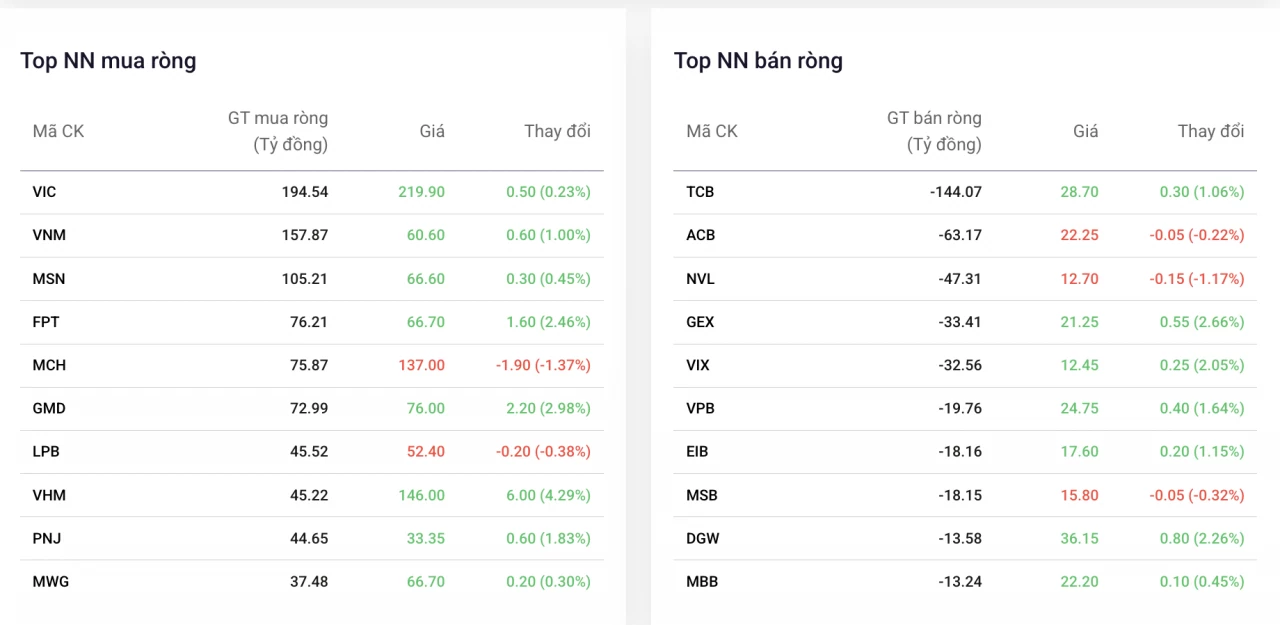The image size is (1280, 625).
Task: Open GEX stock details
Action: (700, 322)
